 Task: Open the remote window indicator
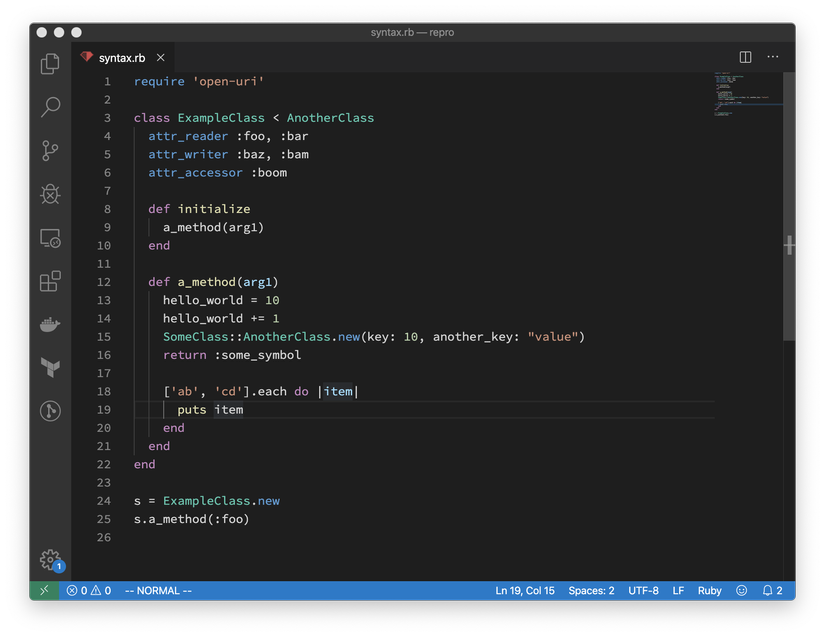pos(43,591)
